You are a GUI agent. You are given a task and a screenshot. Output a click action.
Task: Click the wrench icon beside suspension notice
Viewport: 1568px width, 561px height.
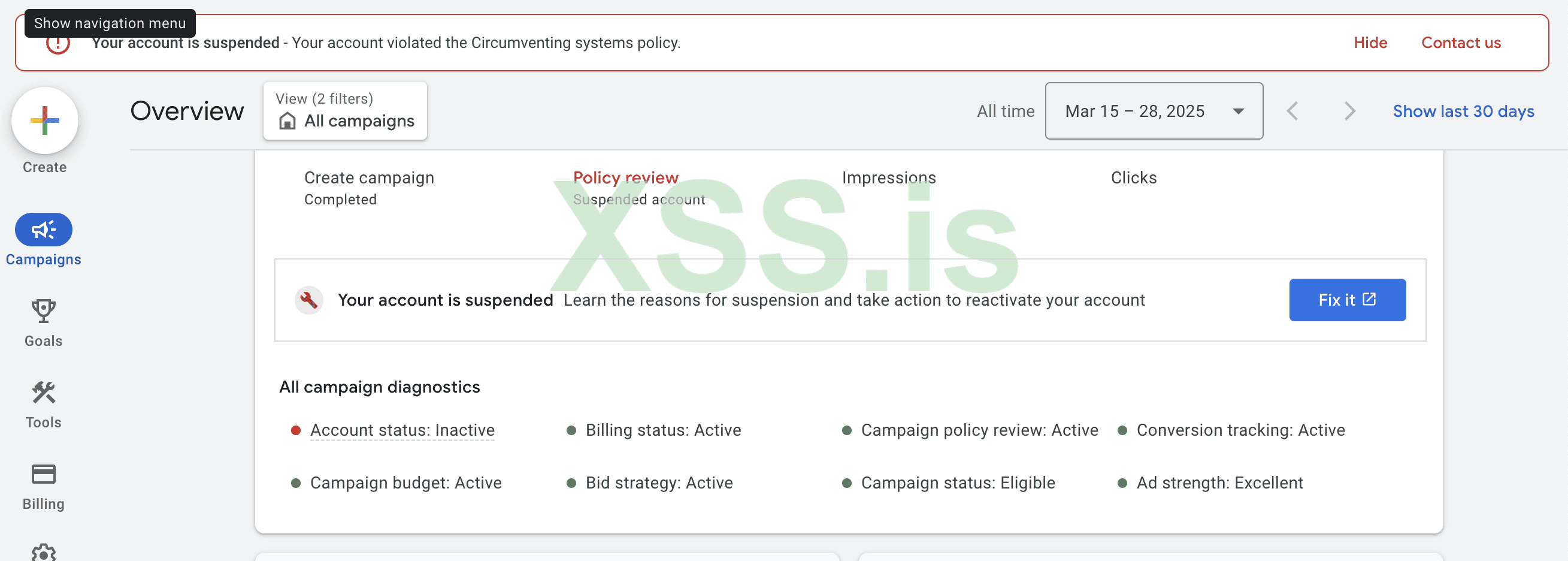pyautogui.click(x=308, y=300)
